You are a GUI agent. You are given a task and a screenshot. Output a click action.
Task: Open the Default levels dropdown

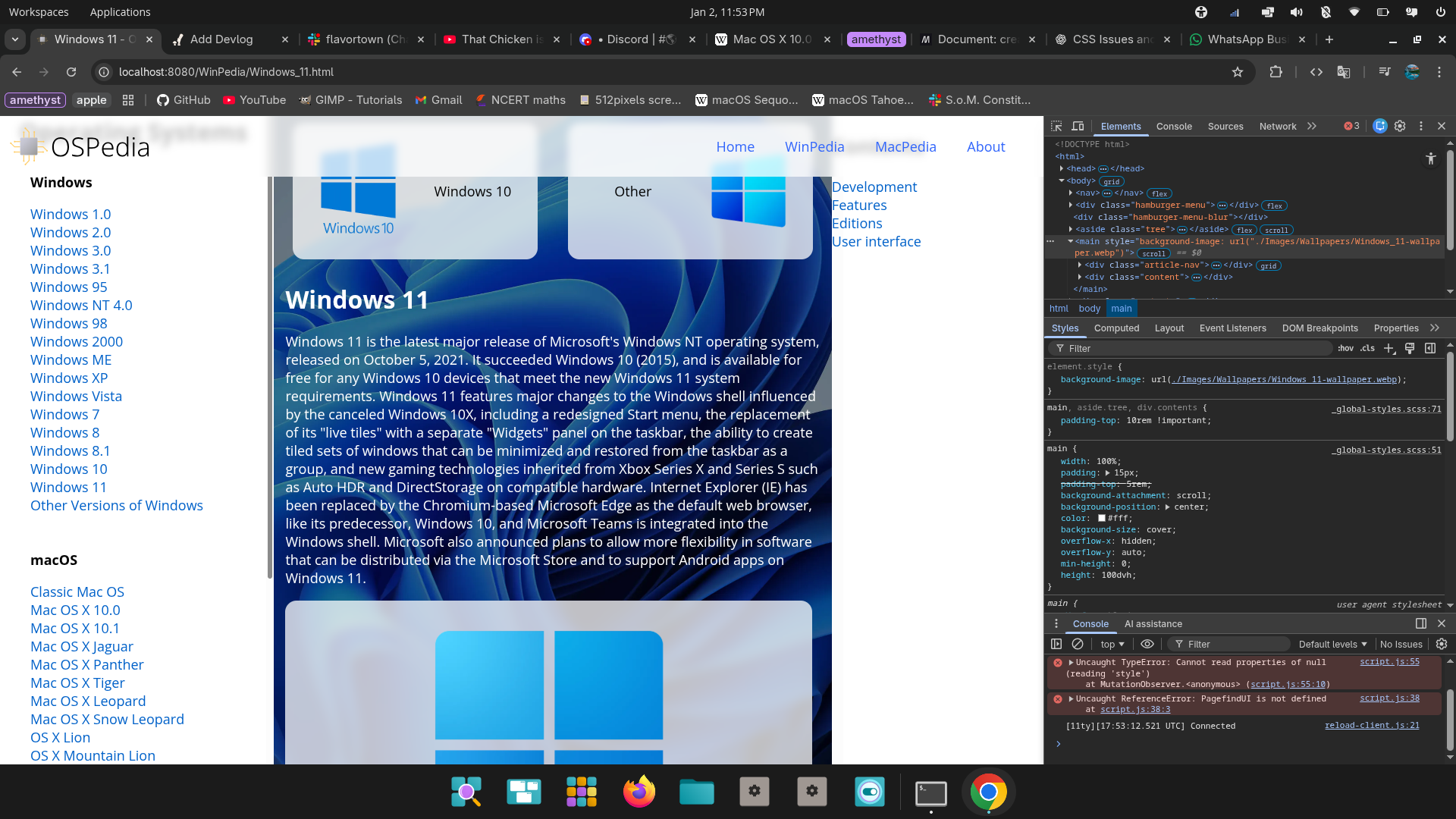tap(1332, 644)
